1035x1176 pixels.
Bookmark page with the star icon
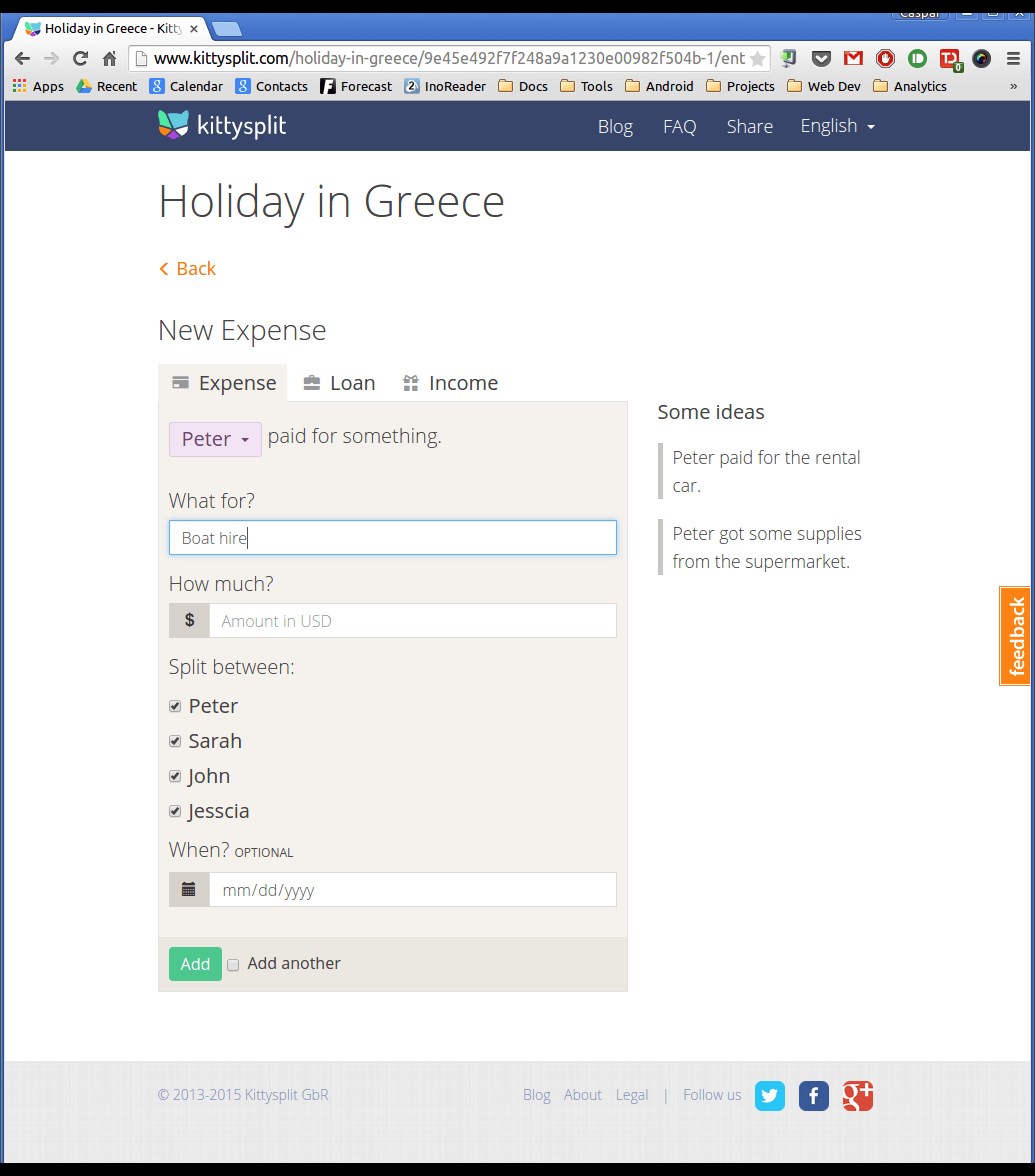[x=758, y=58]
